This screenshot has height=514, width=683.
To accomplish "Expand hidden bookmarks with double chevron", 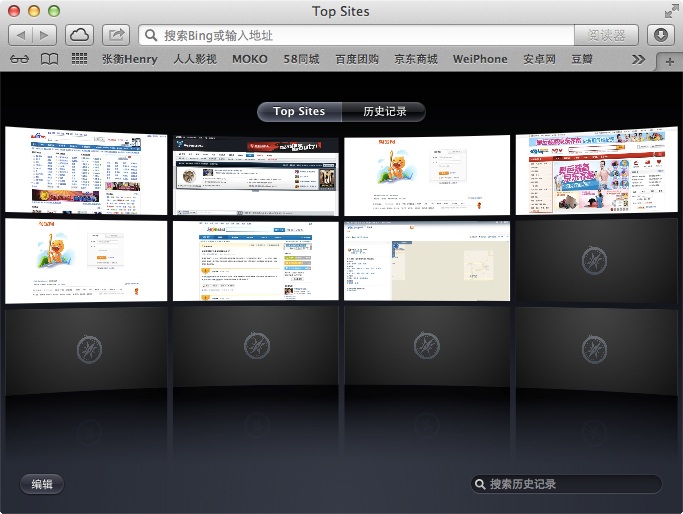I will (x=639, y=59).
